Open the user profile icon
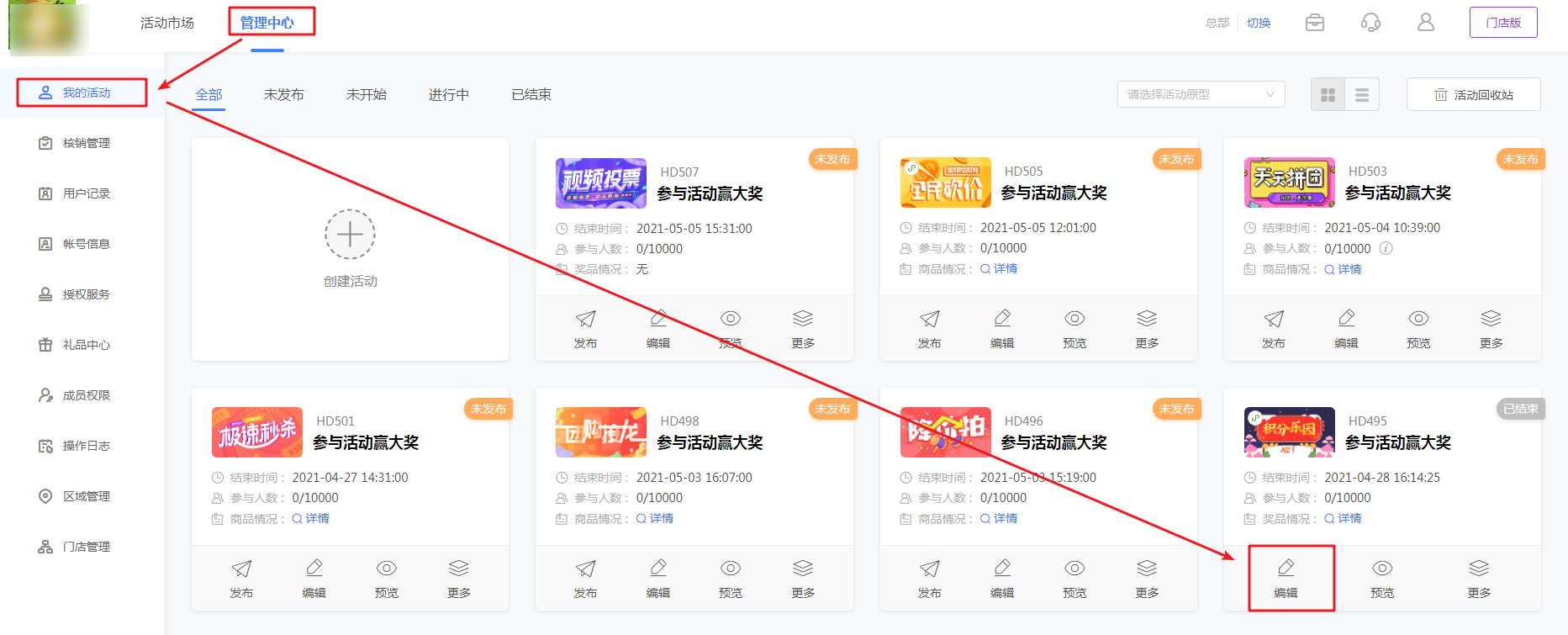 [1426, 23]
